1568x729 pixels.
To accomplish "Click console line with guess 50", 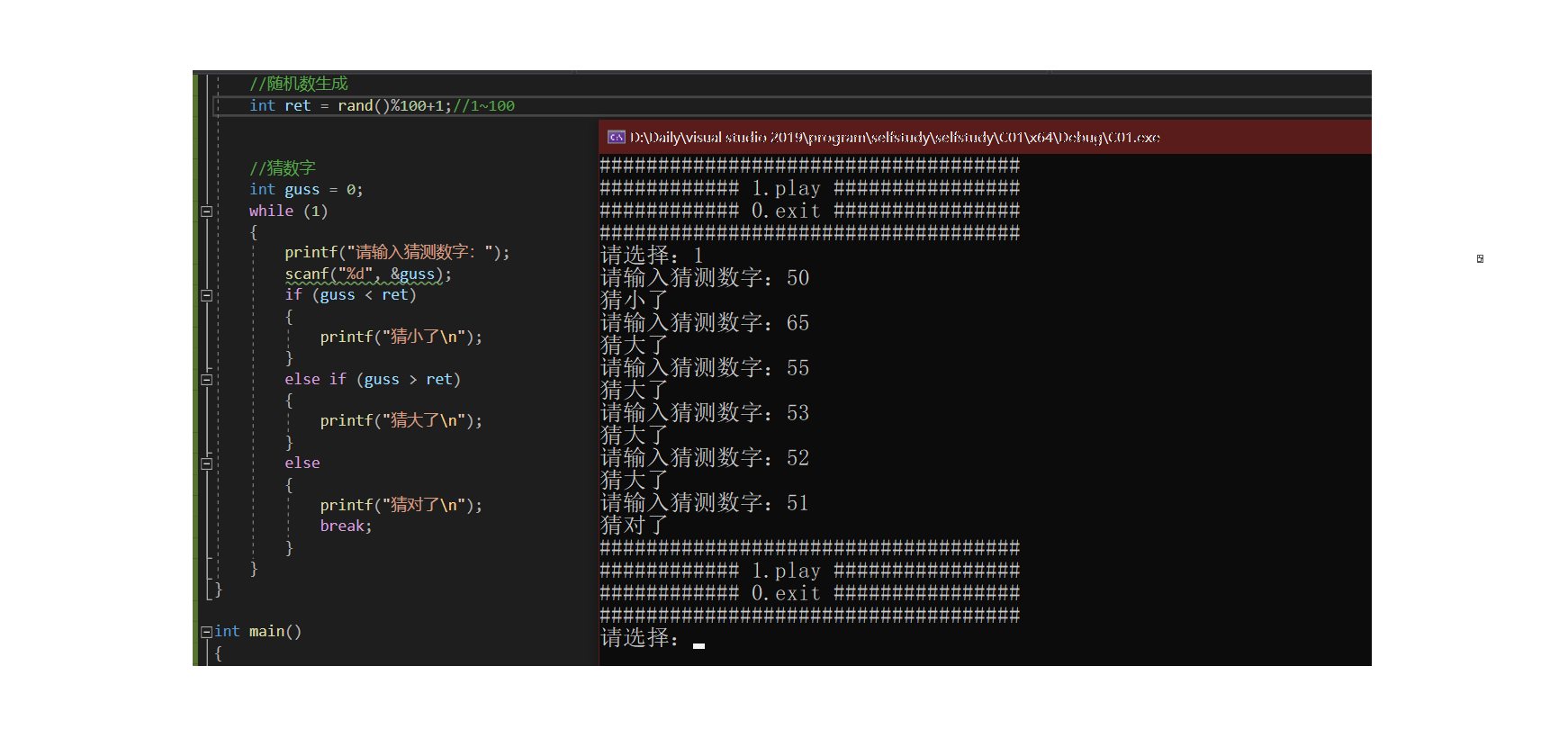I will coord(705,278).
